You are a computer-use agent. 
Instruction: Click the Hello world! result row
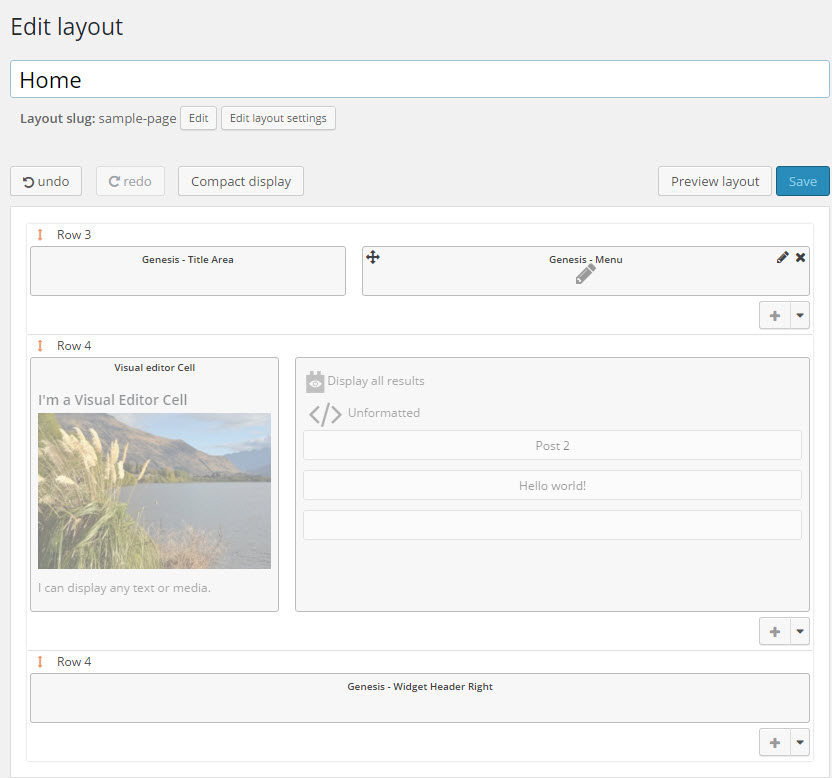[552, 485]
